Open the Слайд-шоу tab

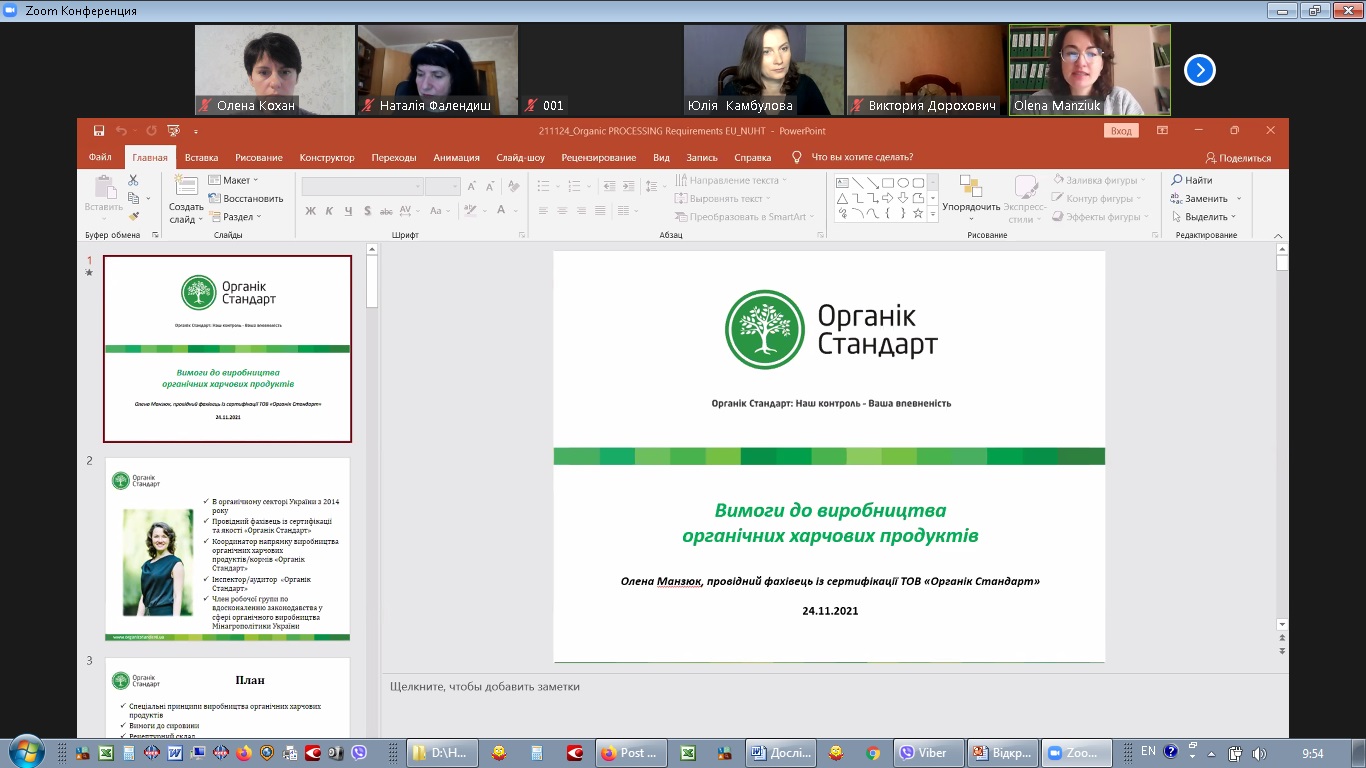click(x=520, y=158)
